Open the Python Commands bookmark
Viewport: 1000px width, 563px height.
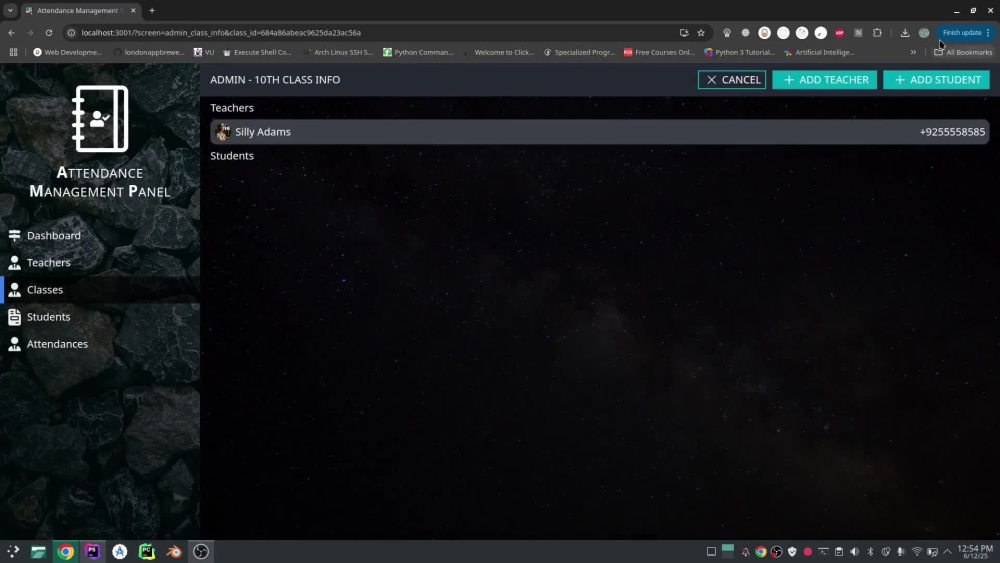point(418,52)
